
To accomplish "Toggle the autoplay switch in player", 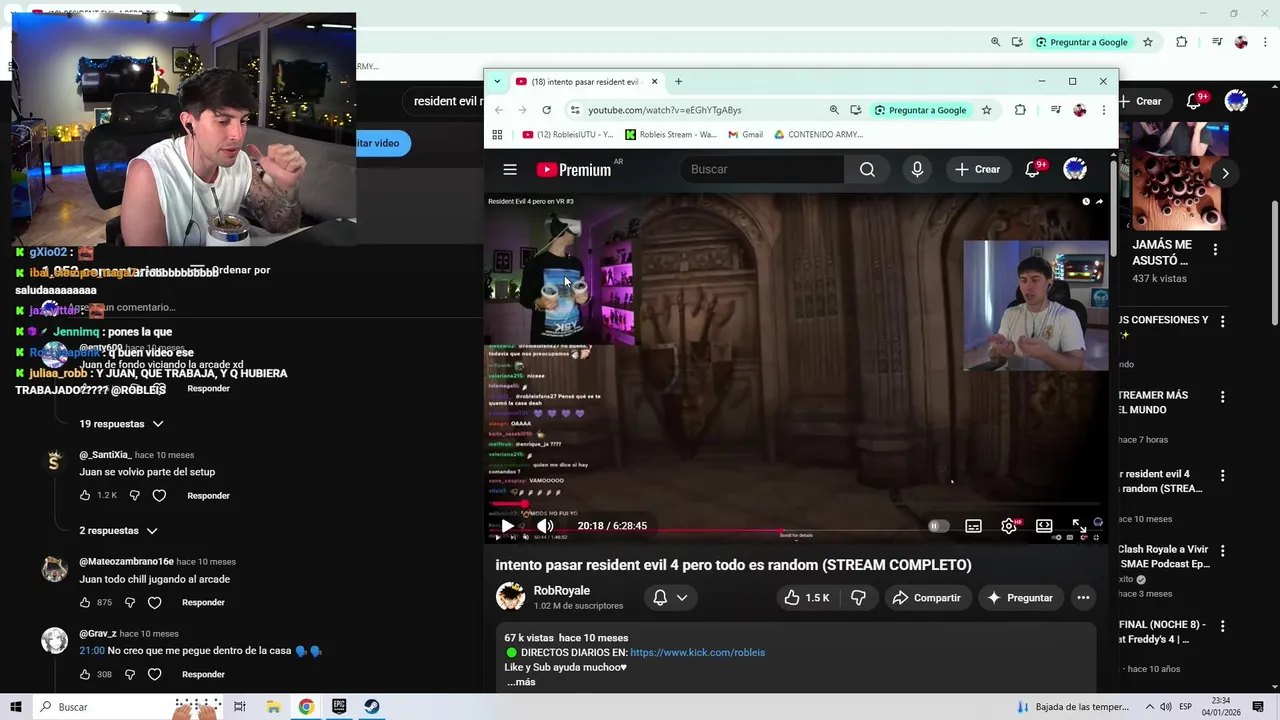I will pyautogui.click(x=937, y=526).
